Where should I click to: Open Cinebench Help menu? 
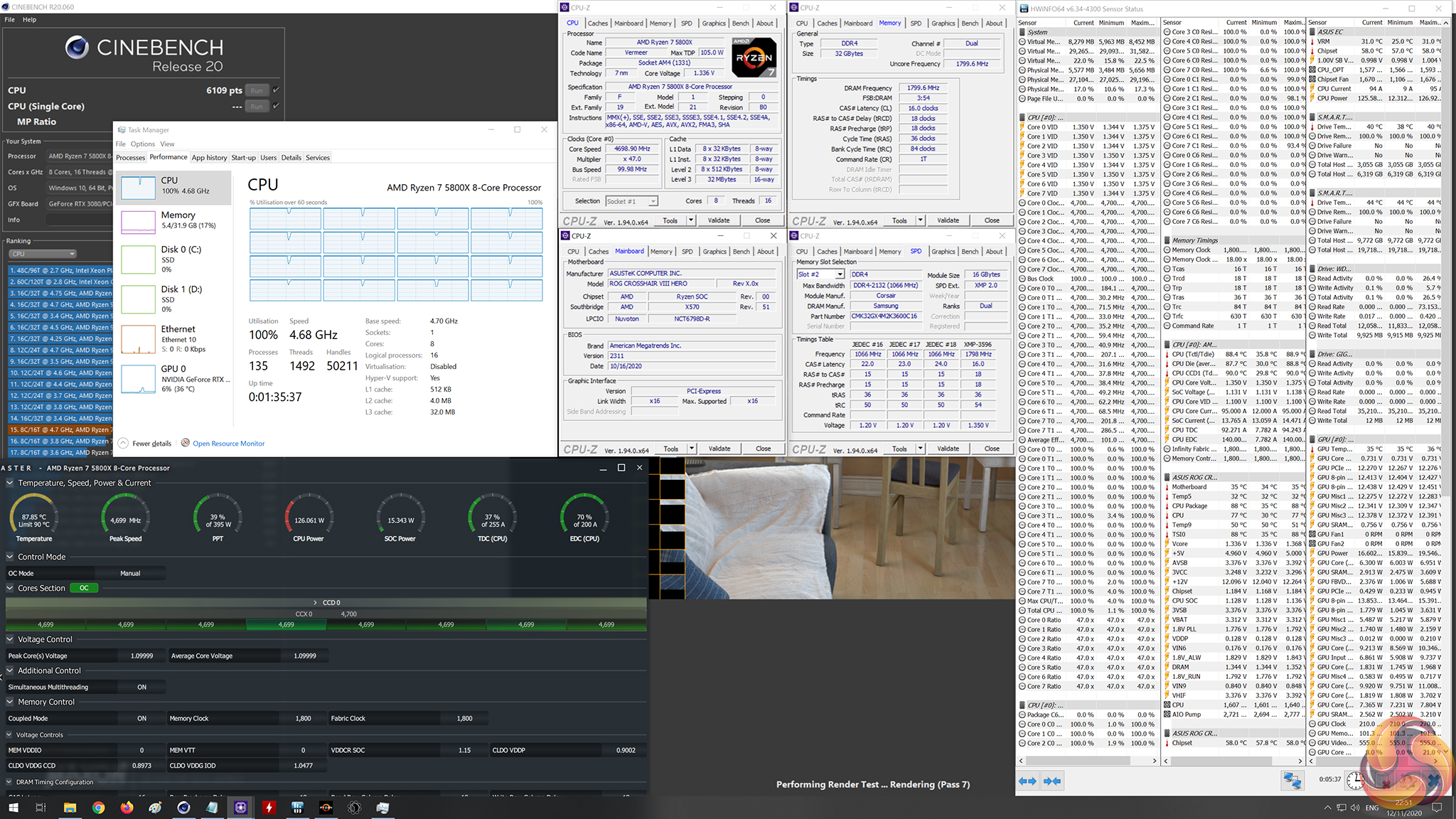[x=29, y=19]
